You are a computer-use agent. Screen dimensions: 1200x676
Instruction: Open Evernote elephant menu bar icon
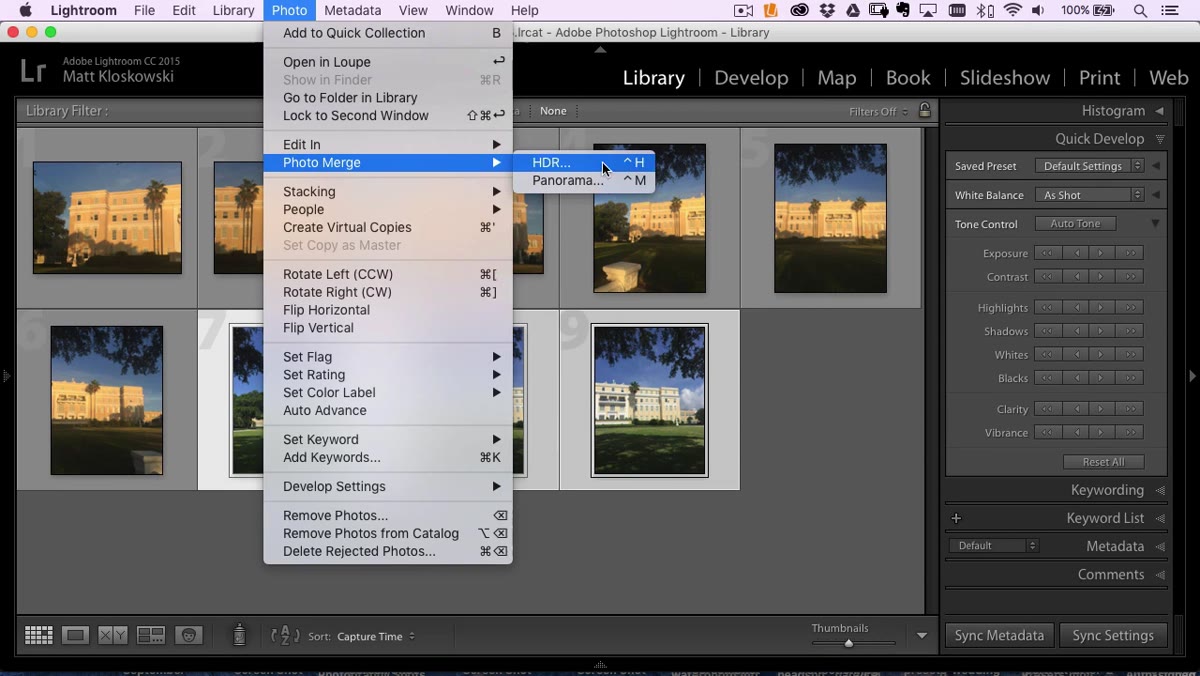[x=904, y=11]
